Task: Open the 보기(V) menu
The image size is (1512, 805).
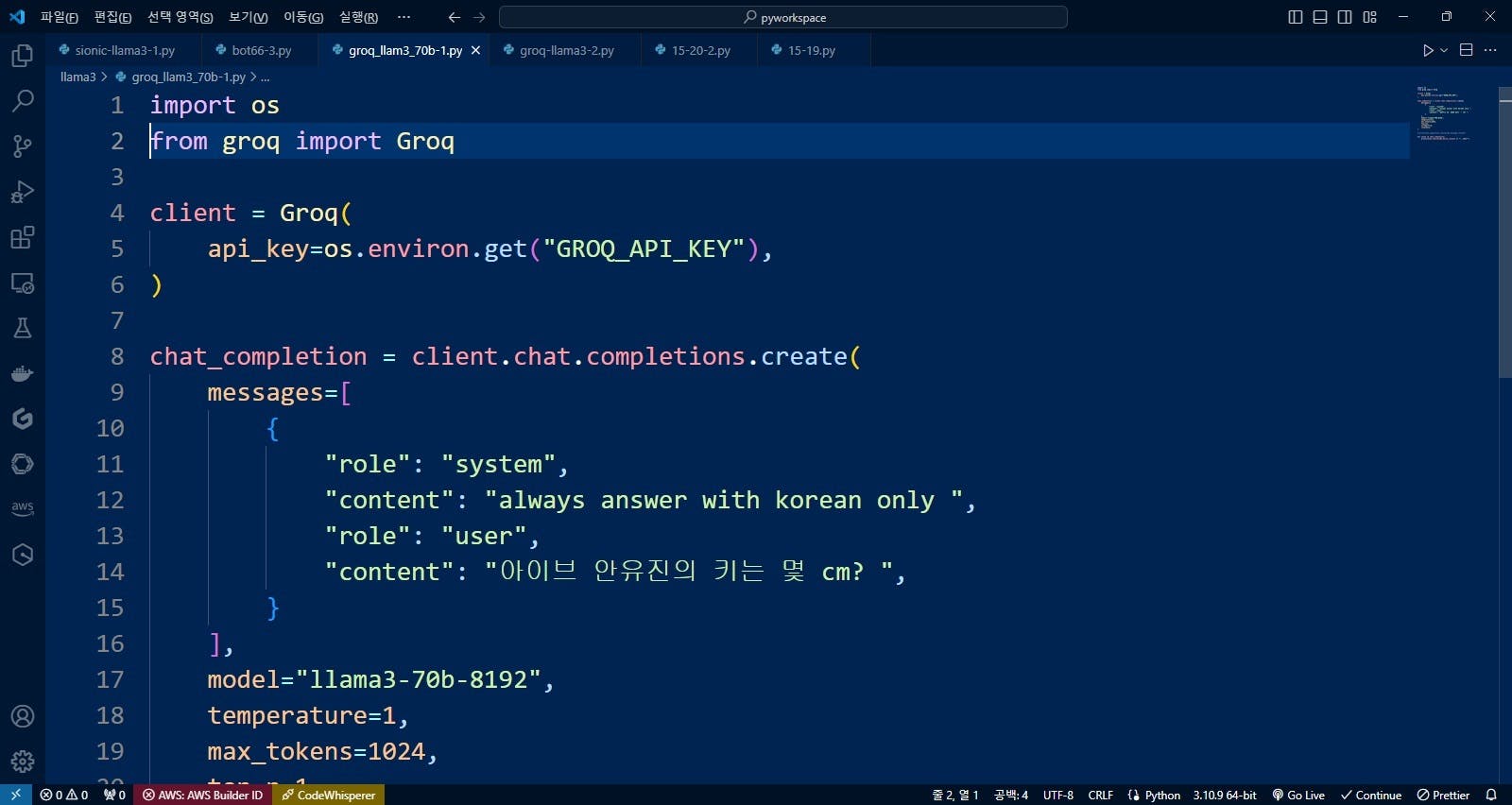Action: point(248,17)
